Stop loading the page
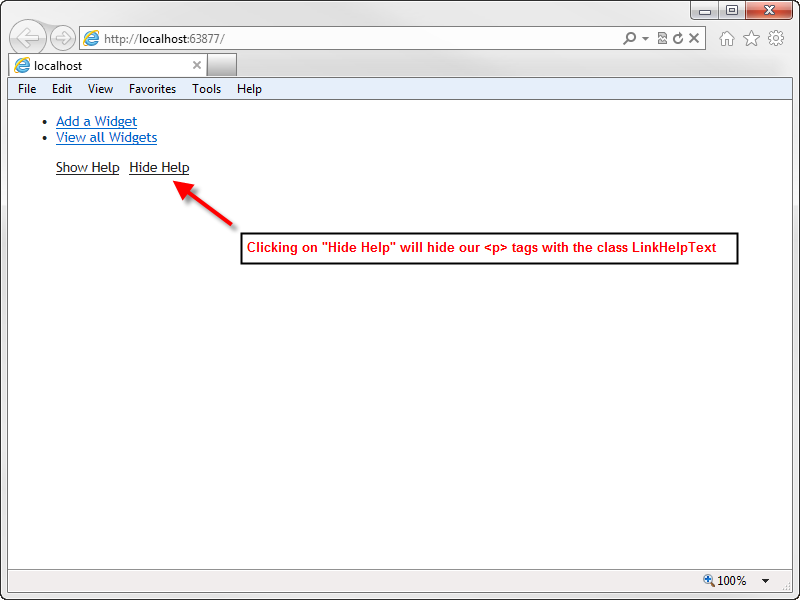 [x=694, y=38]
